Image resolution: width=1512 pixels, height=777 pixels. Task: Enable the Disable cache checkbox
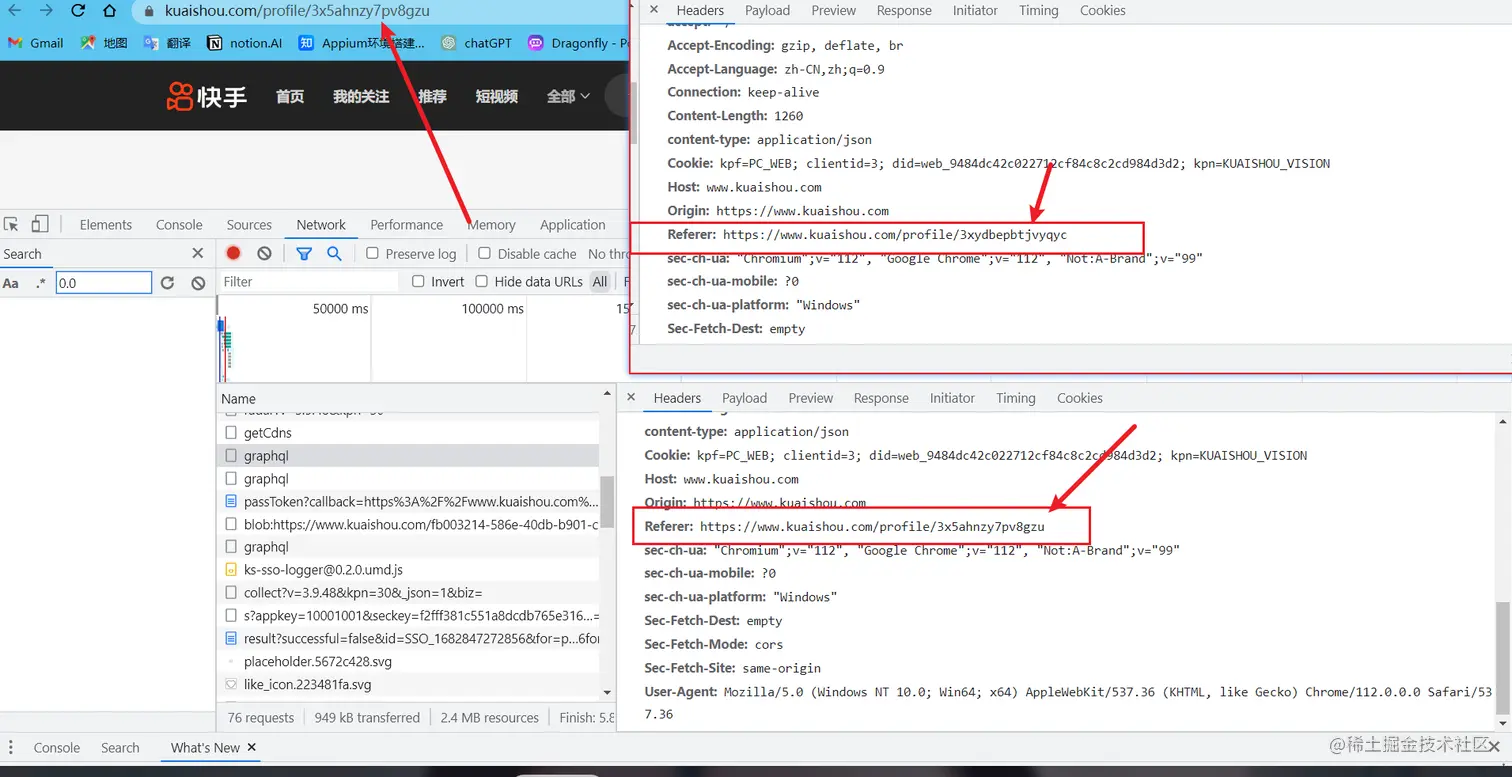click(x=485, y=254)
